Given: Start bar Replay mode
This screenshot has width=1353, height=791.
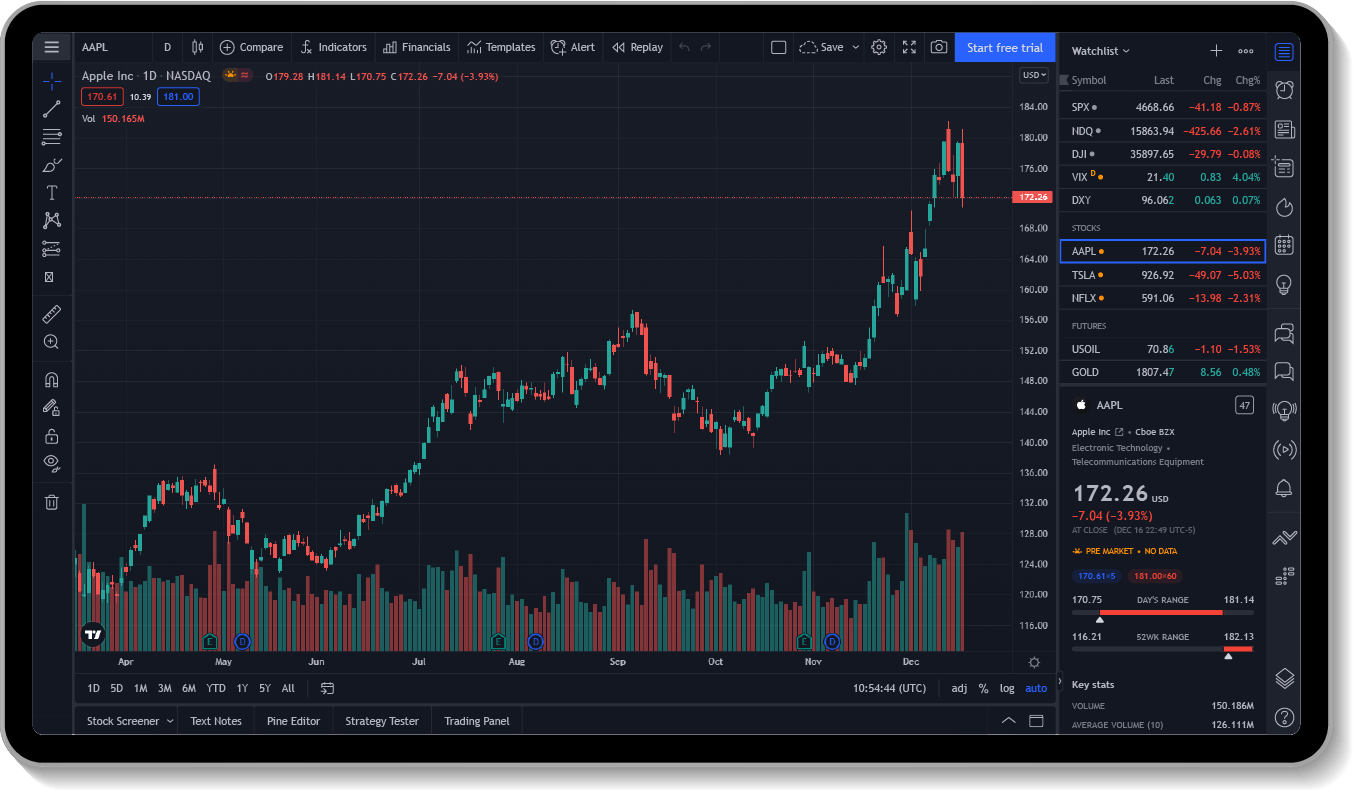Looking at the screenshot, I should (637, 47).
